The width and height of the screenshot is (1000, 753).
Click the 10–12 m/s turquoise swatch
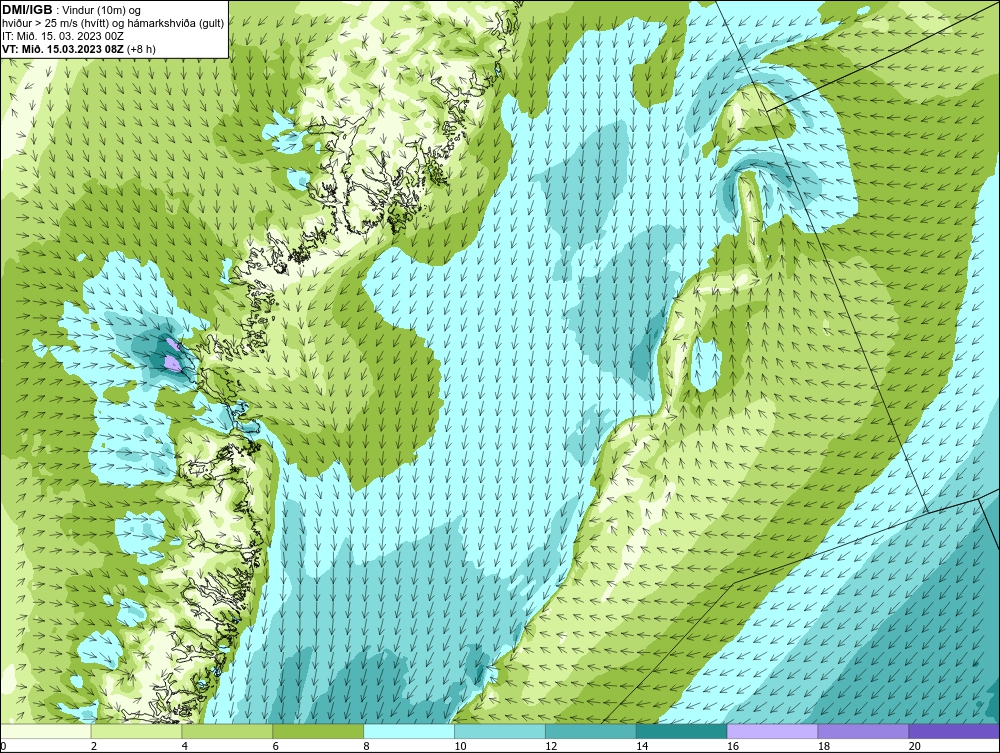point(499,731)
